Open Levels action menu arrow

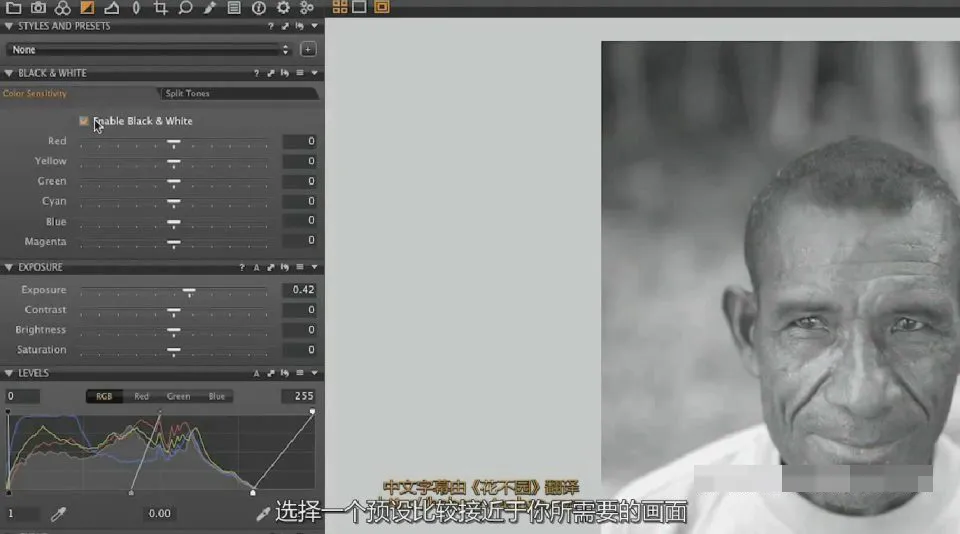pos(315,373)
